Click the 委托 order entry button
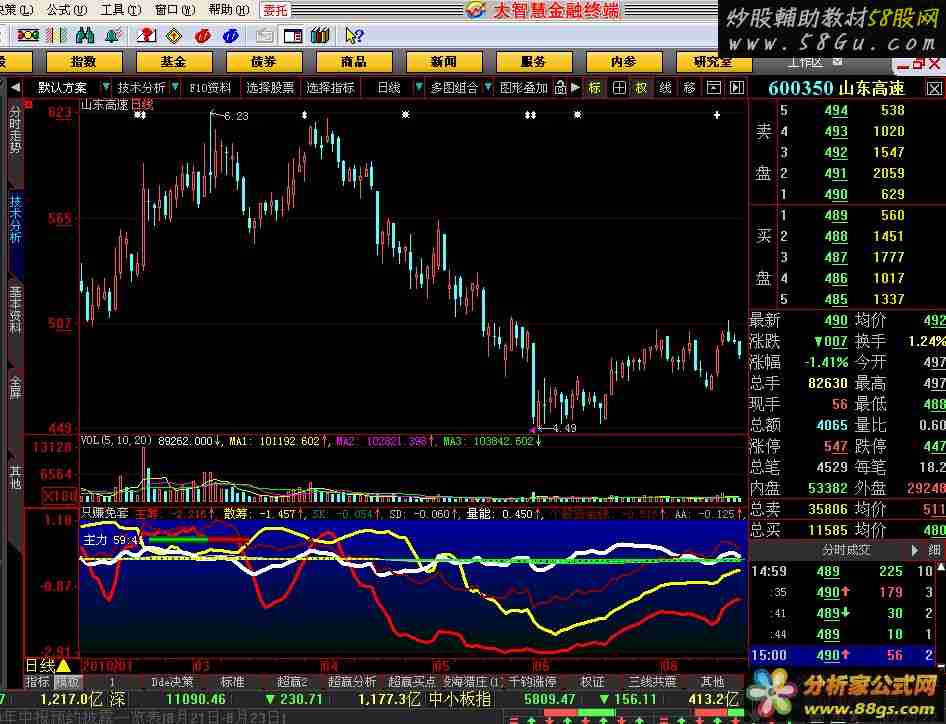 coord(275,10)
